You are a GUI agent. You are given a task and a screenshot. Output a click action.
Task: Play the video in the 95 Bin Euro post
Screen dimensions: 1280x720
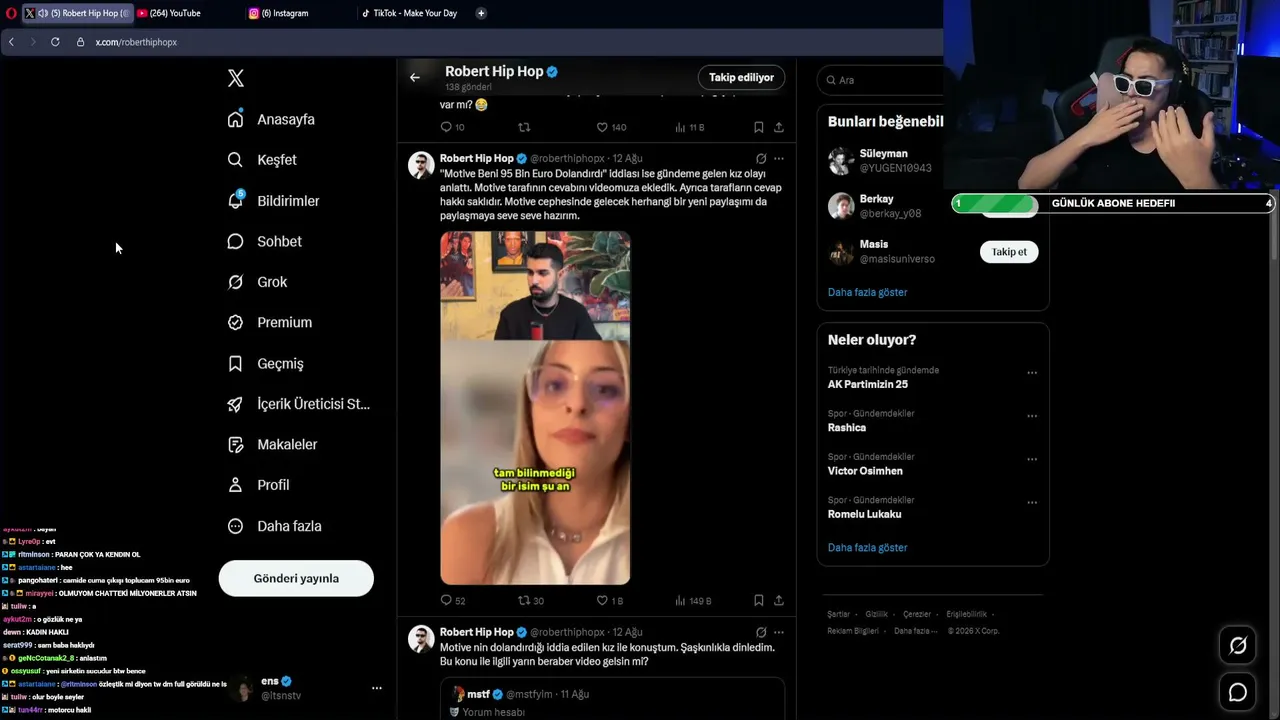point(535,408)
